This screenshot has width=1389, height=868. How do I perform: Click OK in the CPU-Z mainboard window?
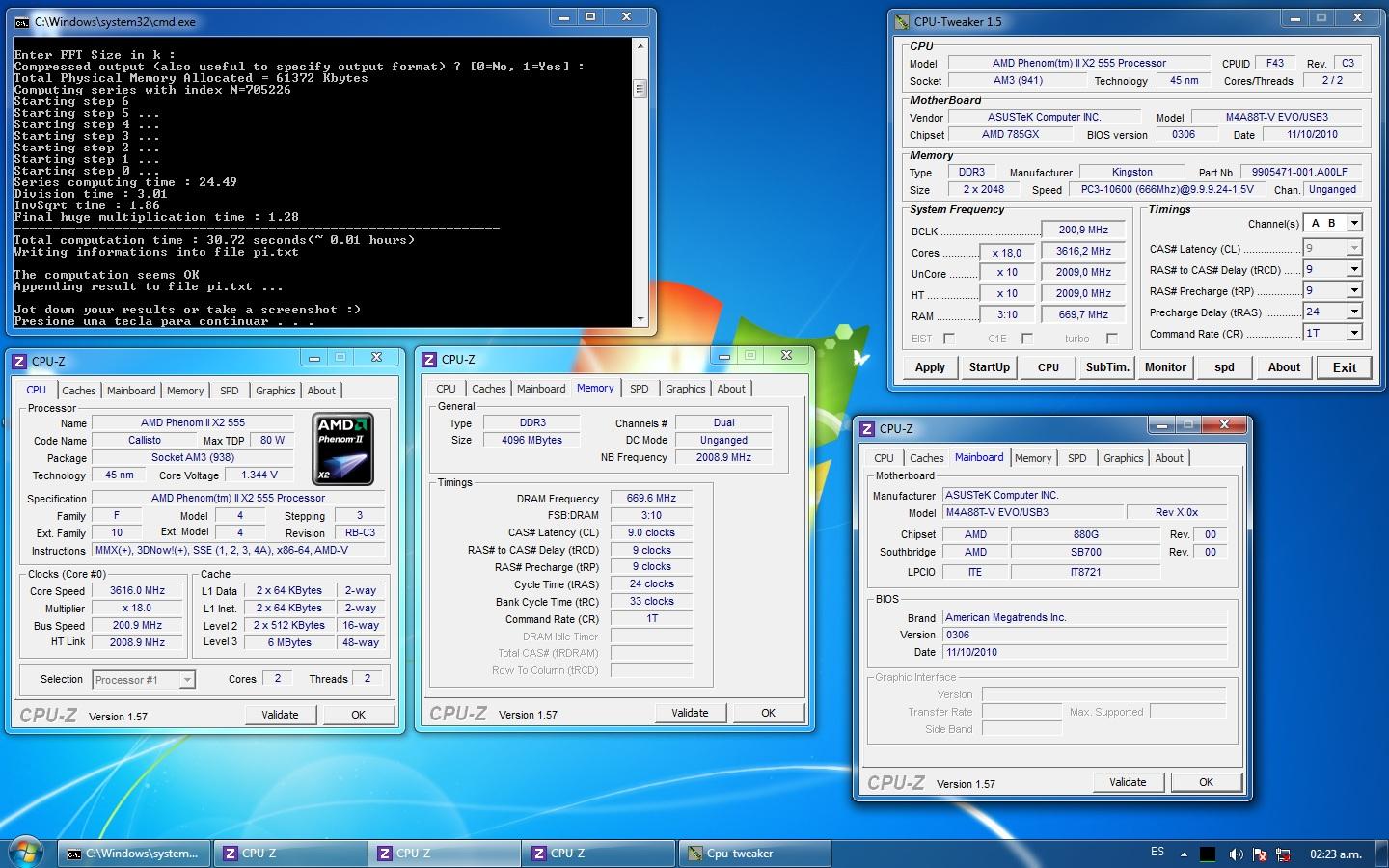1206,782
